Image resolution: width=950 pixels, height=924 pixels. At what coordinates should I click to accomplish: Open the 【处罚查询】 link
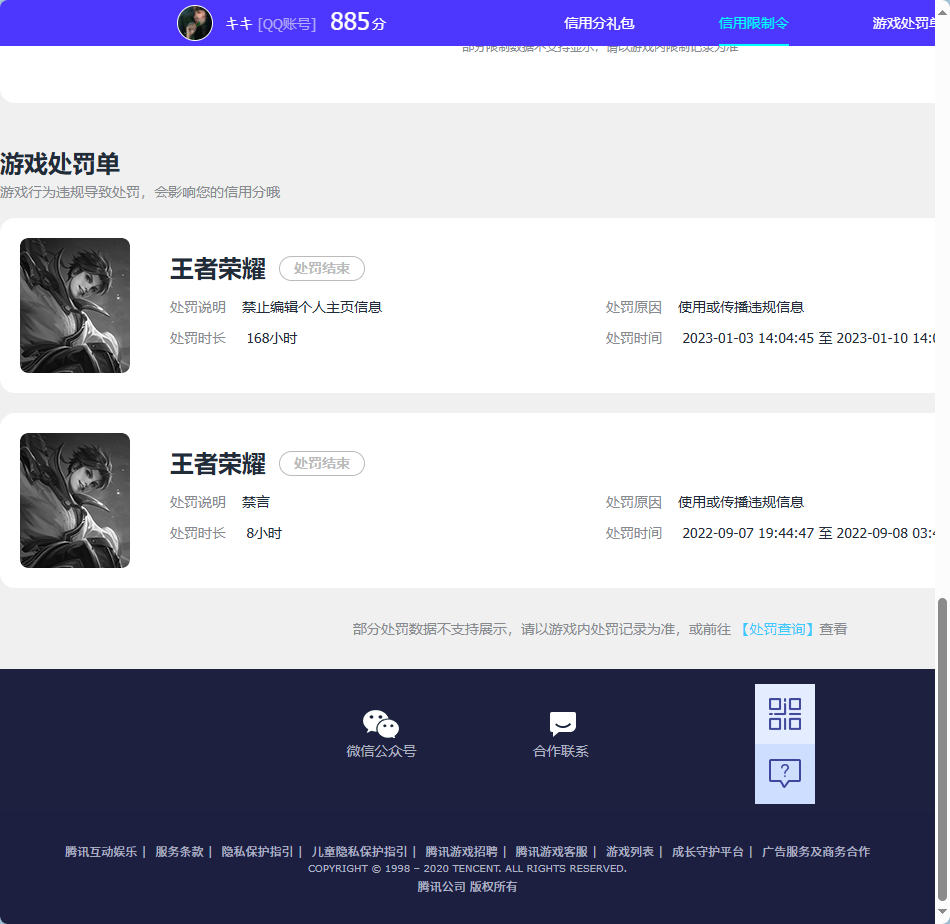tap(777, 629)
